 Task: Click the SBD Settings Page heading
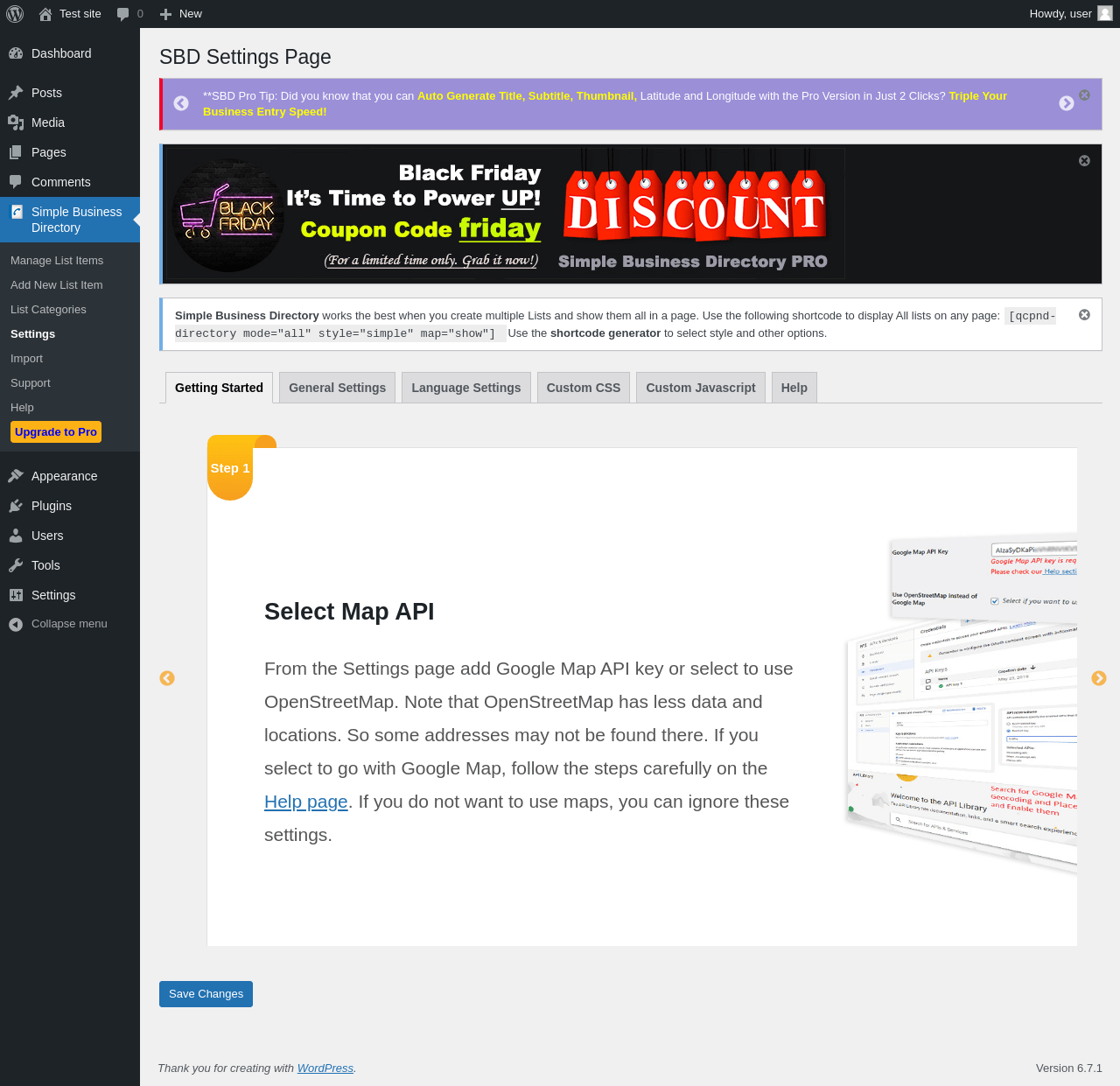(245, 57)
